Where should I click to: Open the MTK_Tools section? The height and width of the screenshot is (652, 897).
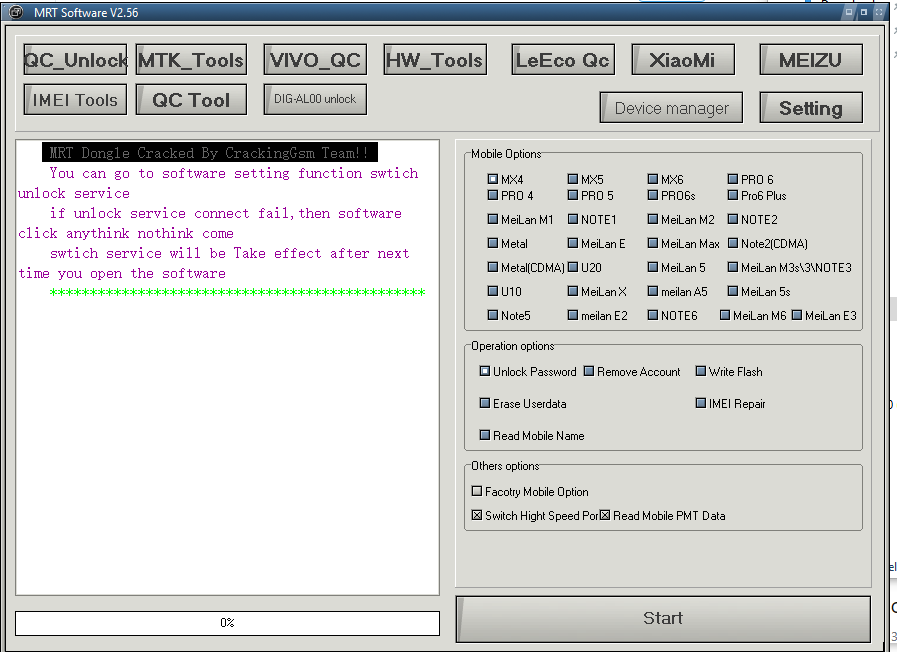click(191, 59)
